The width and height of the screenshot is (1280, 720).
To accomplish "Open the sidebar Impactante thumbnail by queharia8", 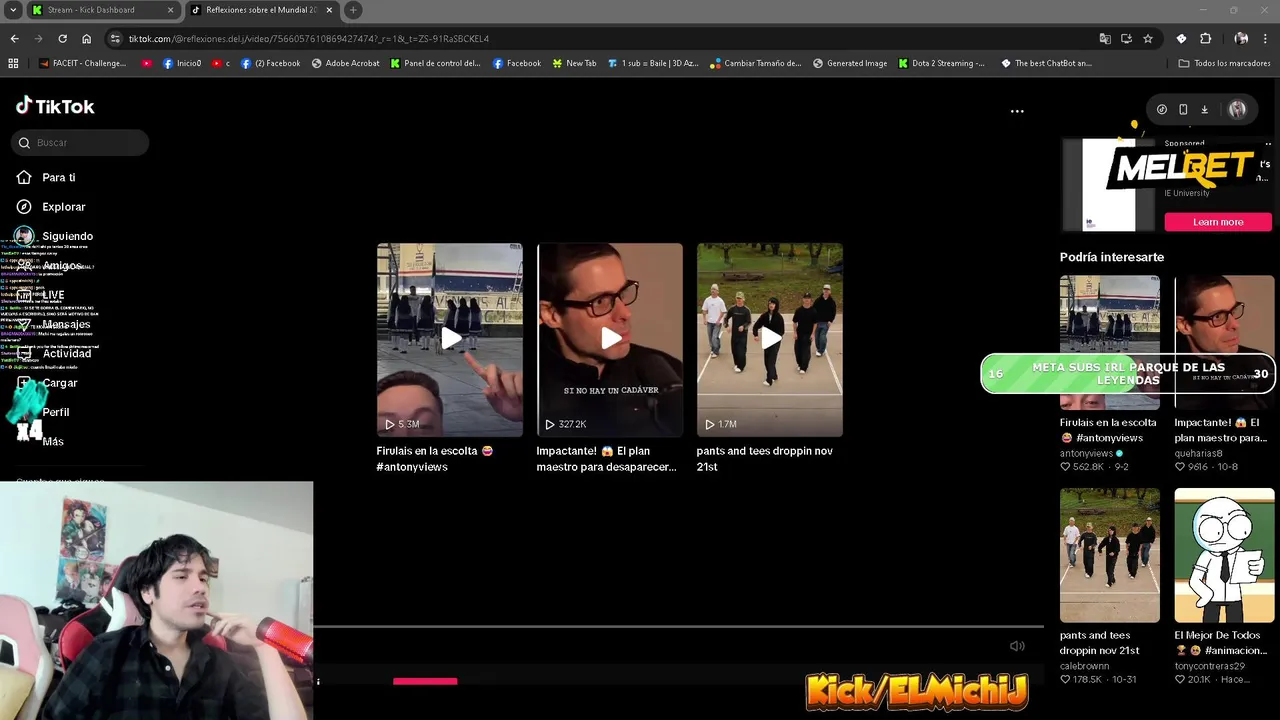I will click(1225, 342).
